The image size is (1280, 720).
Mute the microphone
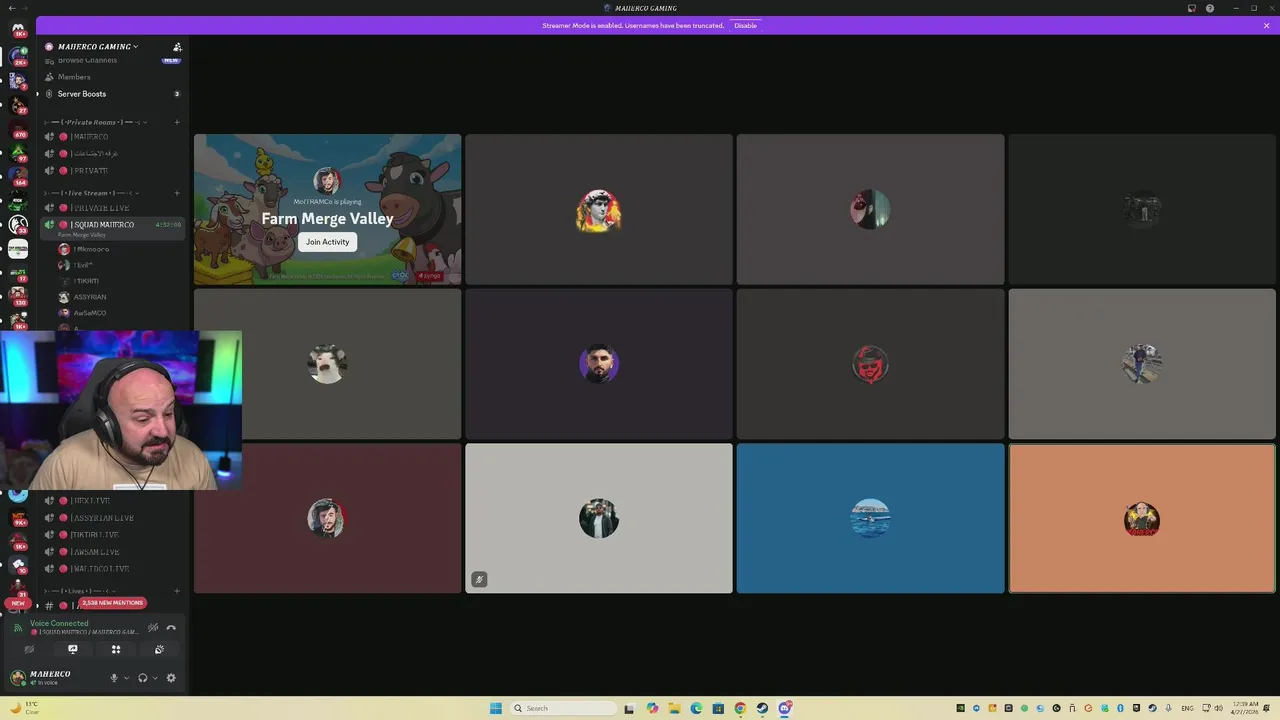[113, 678]
